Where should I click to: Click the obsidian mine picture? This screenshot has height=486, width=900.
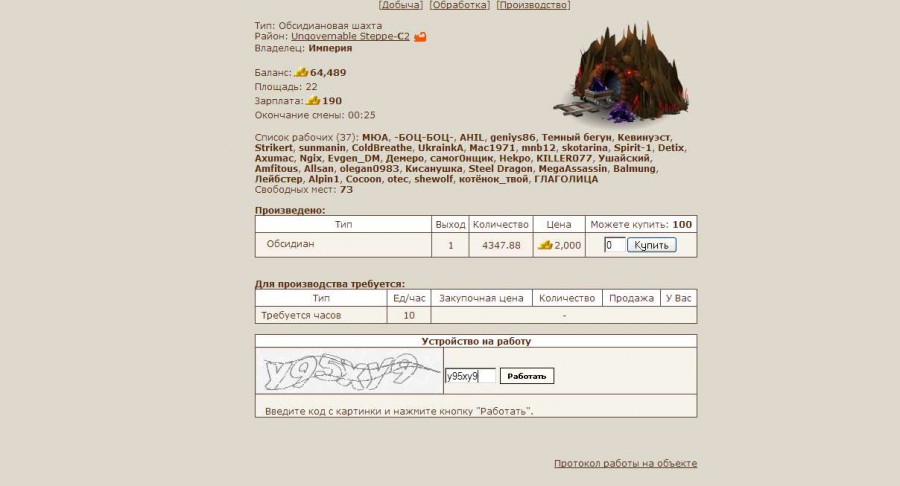coord(622,73)
